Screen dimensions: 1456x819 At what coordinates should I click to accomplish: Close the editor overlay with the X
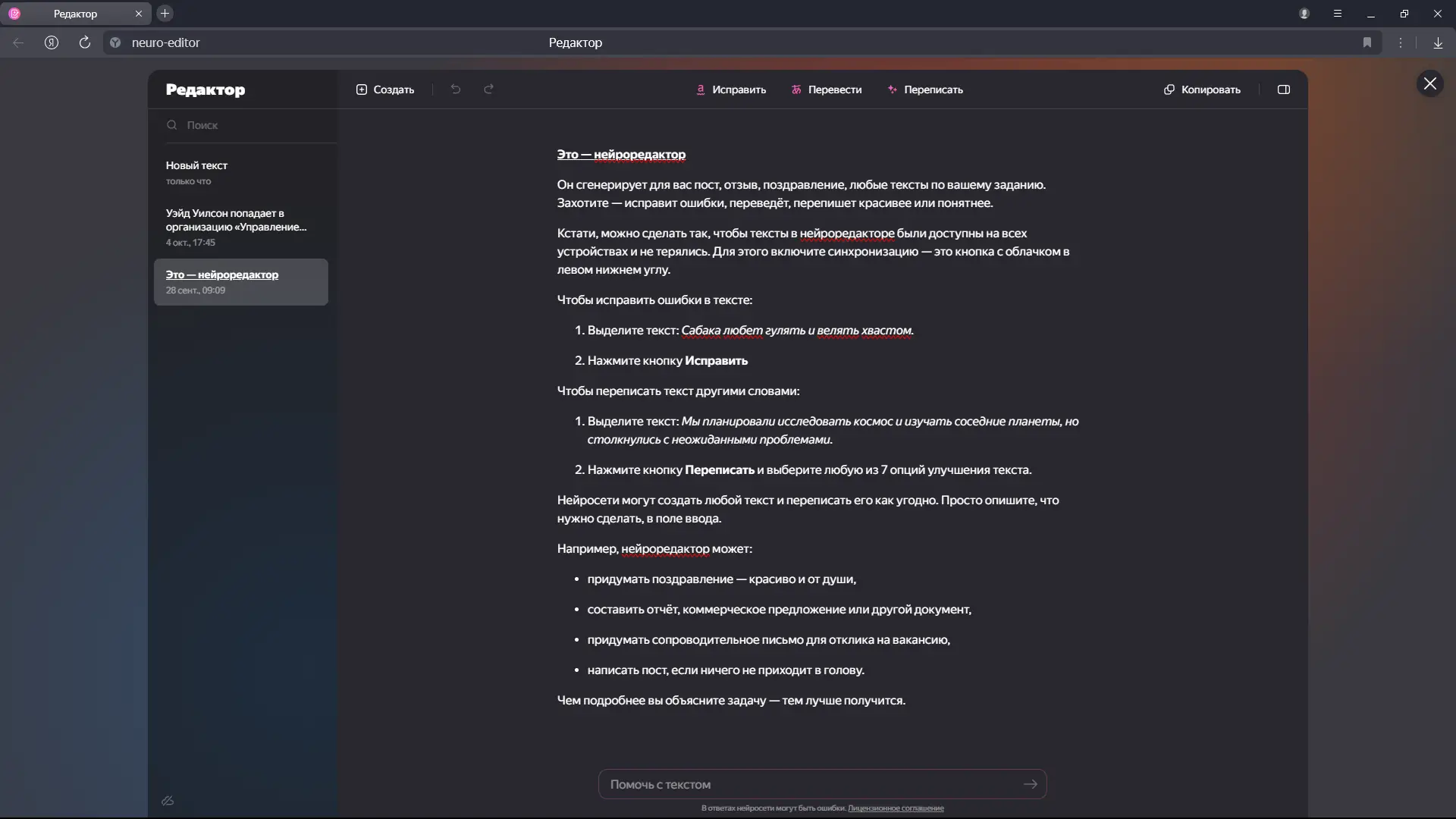point(1429,83)
